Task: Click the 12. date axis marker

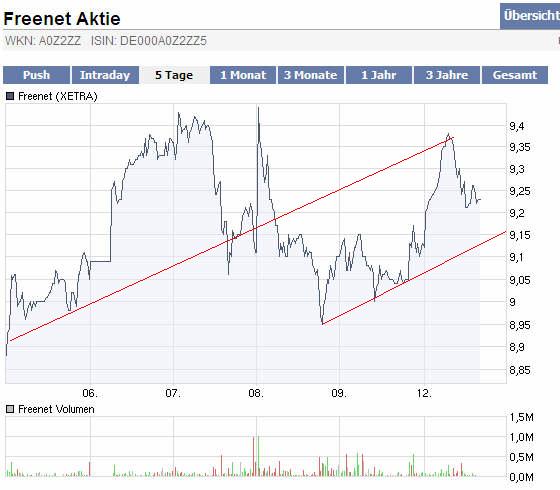Action: point(424,393)
